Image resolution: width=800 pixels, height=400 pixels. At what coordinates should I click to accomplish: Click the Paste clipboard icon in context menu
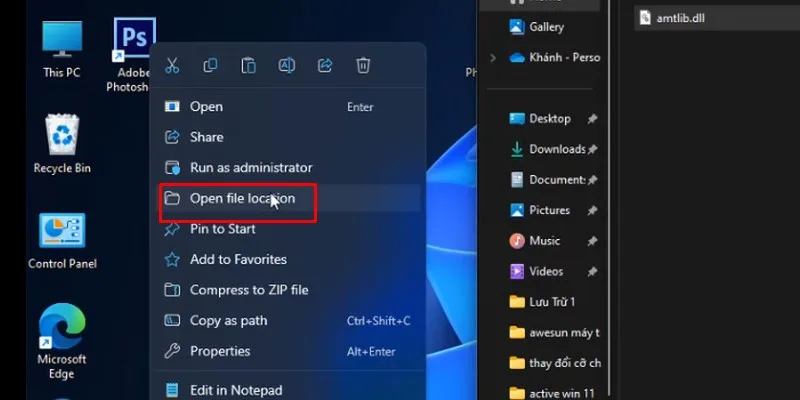(248, 66)
